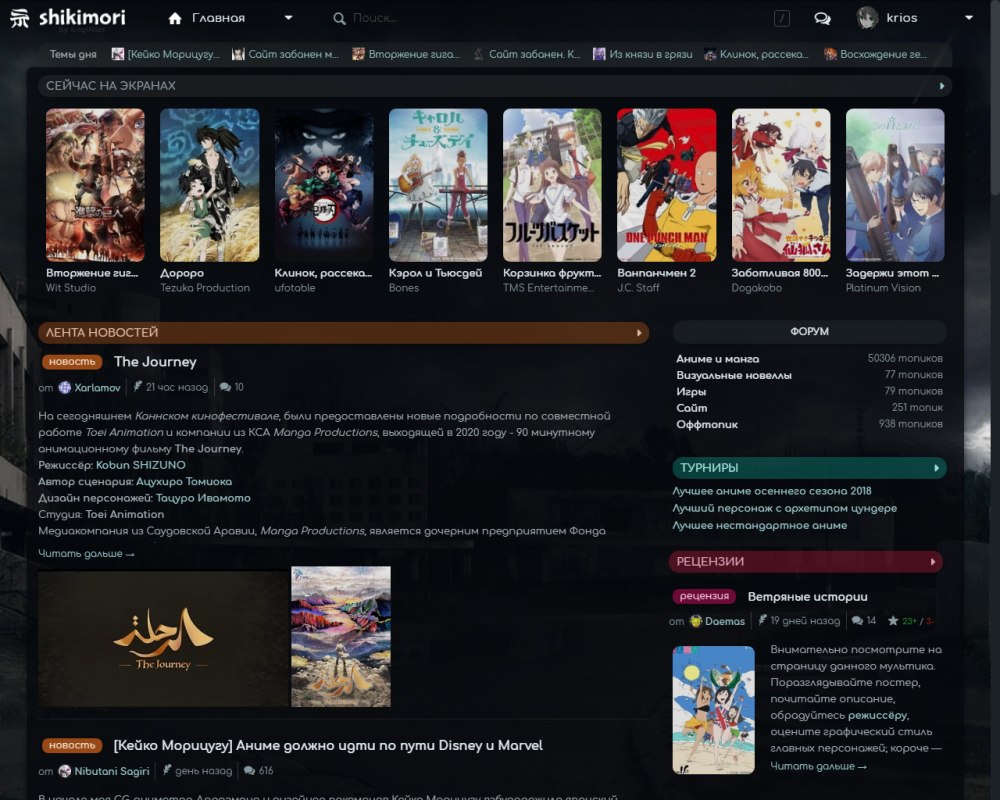Click the Tezuka Production studio name

point(205,288)
